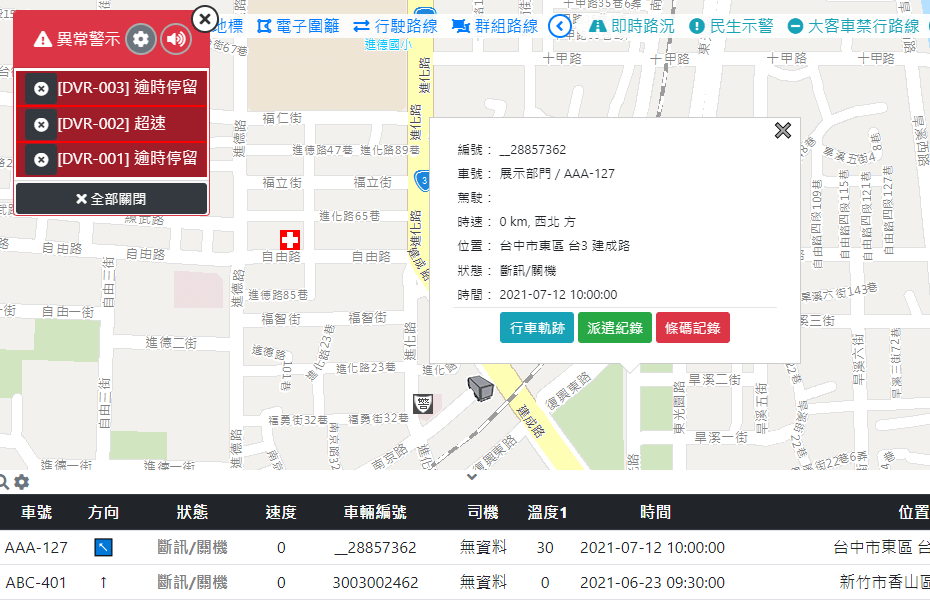The width and height of the screenshot is (930, 606).
Task: Click the 行車軌跡 driving track button
Action: [536, 328]
